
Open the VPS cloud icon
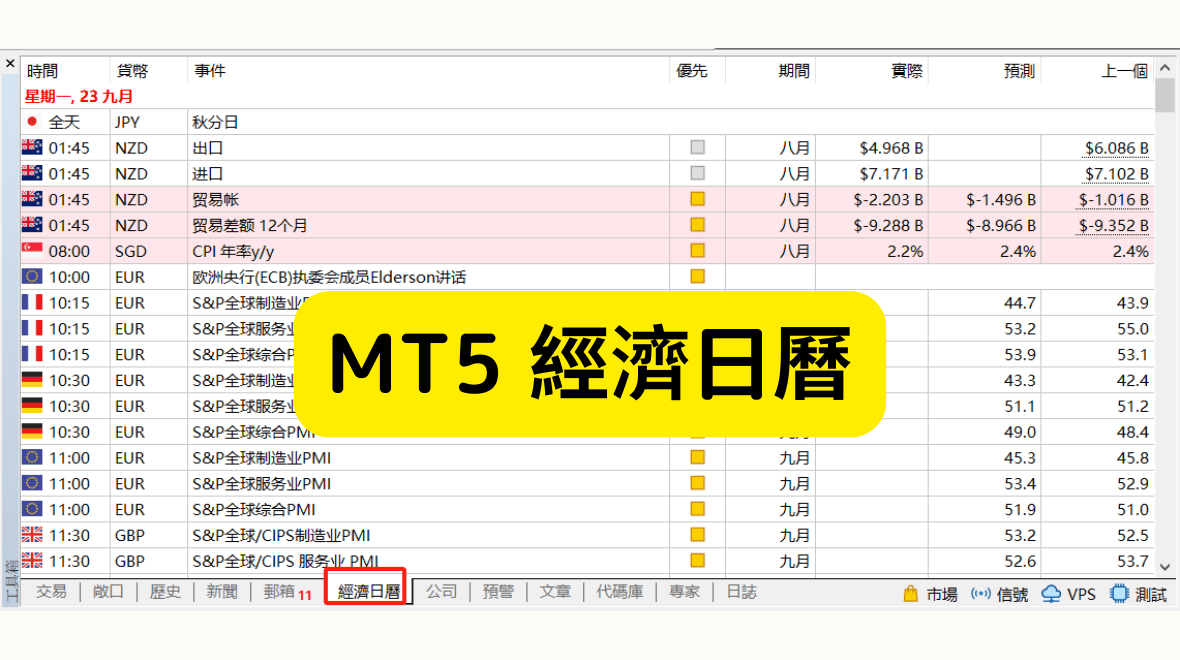coord(1051,594)
